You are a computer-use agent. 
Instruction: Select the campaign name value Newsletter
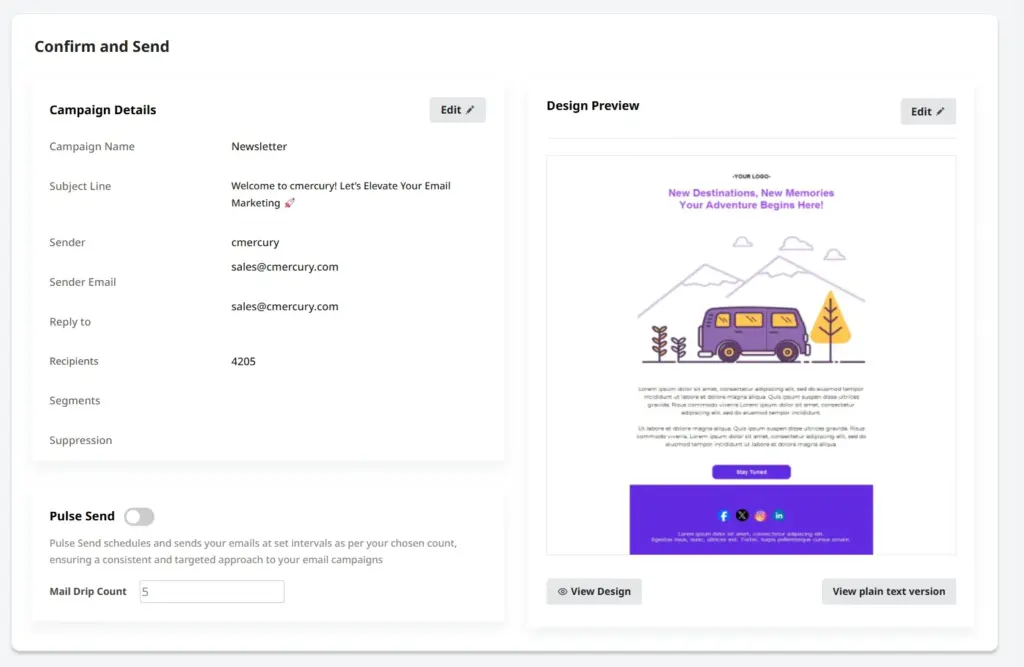click(x=259, y=146)
